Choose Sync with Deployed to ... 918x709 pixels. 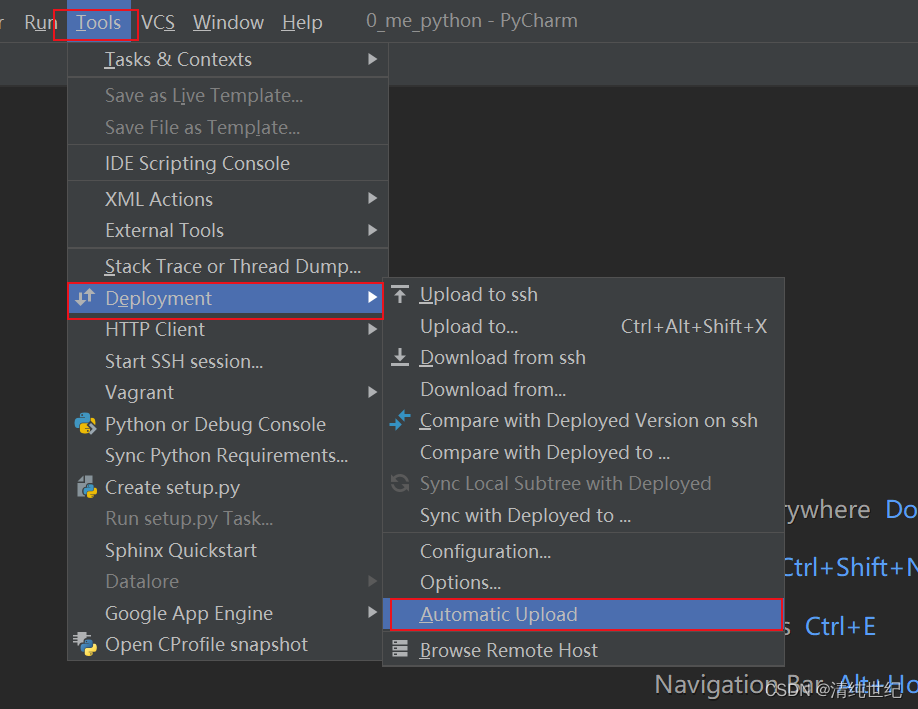click(x=583, y=515)
